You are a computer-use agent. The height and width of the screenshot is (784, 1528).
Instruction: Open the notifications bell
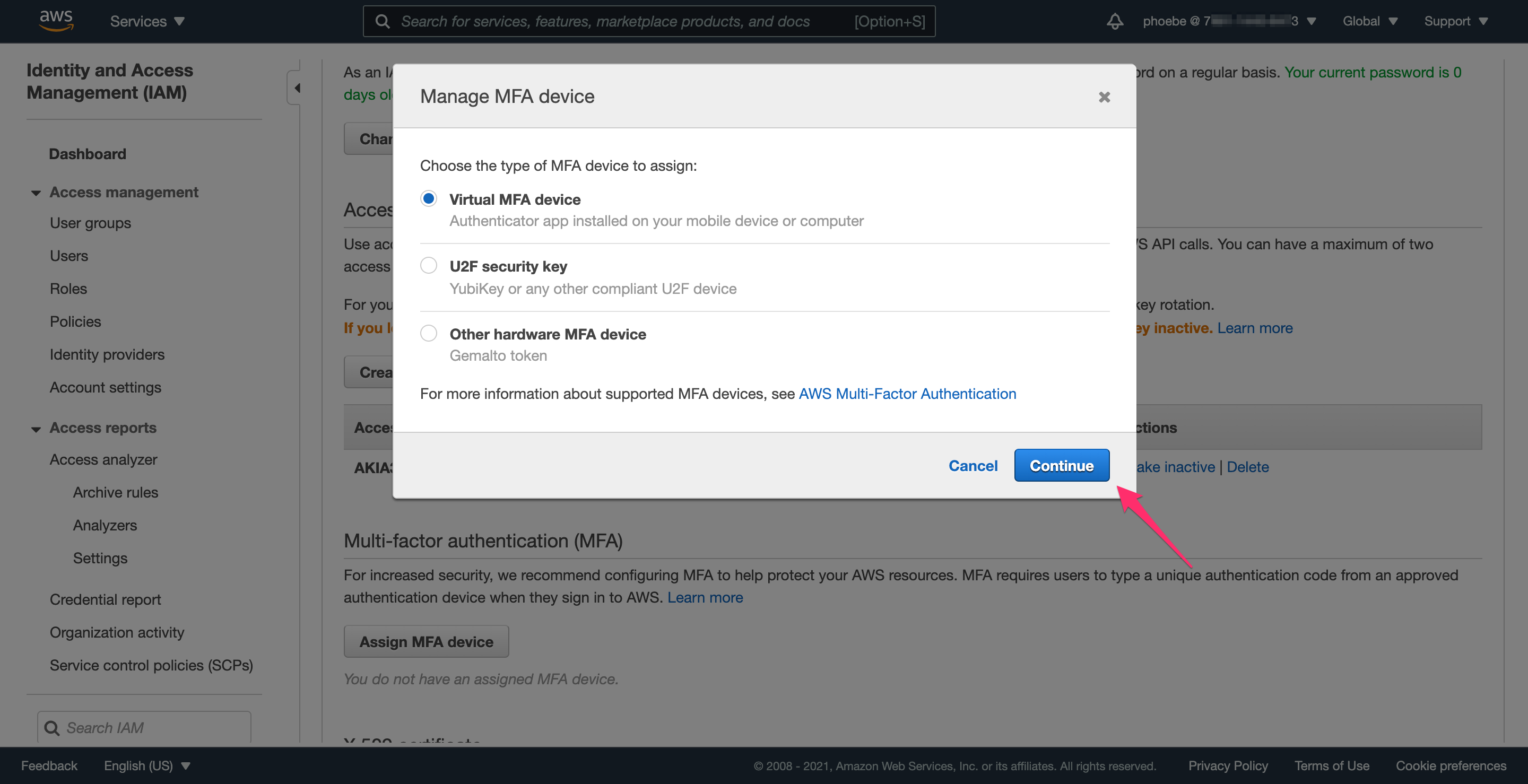point(1115,21)
